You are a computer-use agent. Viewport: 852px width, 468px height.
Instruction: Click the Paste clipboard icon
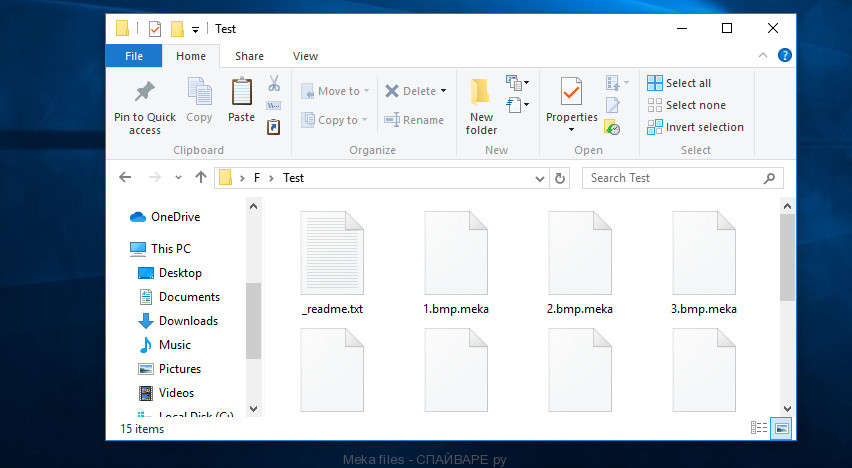click(241, 91)
